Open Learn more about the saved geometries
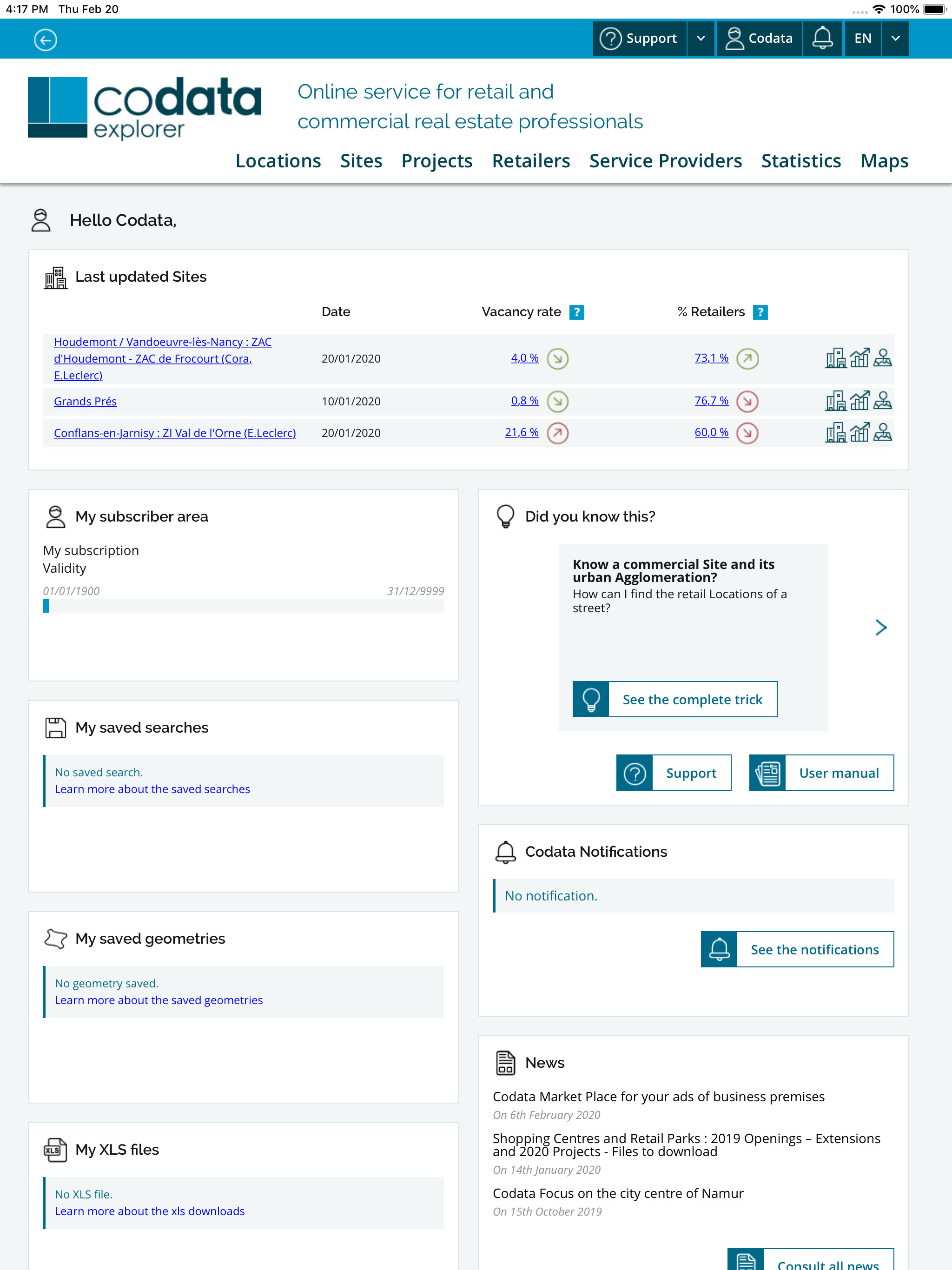 159,1000
